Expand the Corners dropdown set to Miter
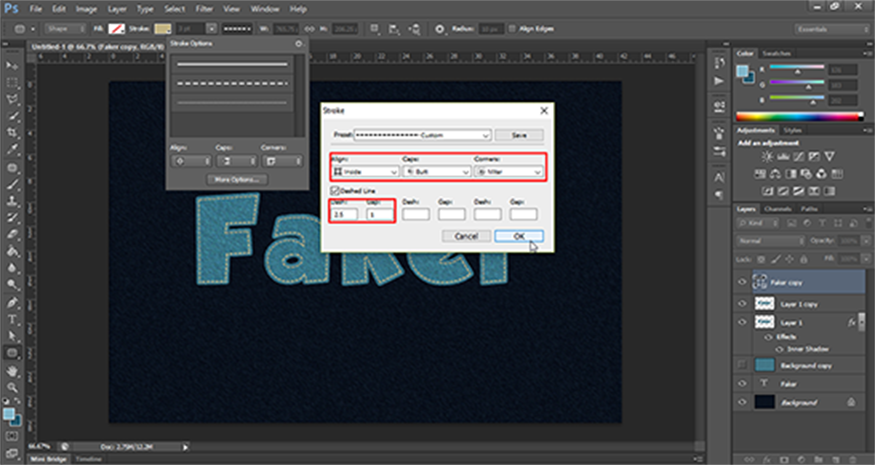Image resolution: width=875 pixels, height=465 pixels. [x=510, y=172]
